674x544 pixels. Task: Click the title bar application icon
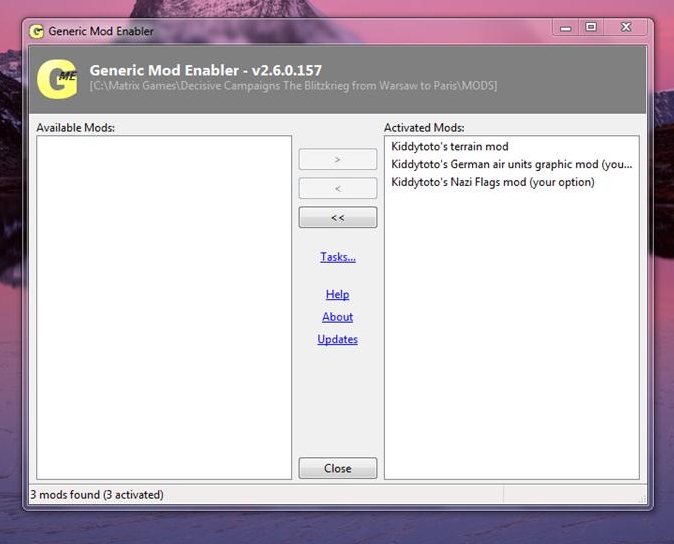pyautogui.click(x=37, y=31)
